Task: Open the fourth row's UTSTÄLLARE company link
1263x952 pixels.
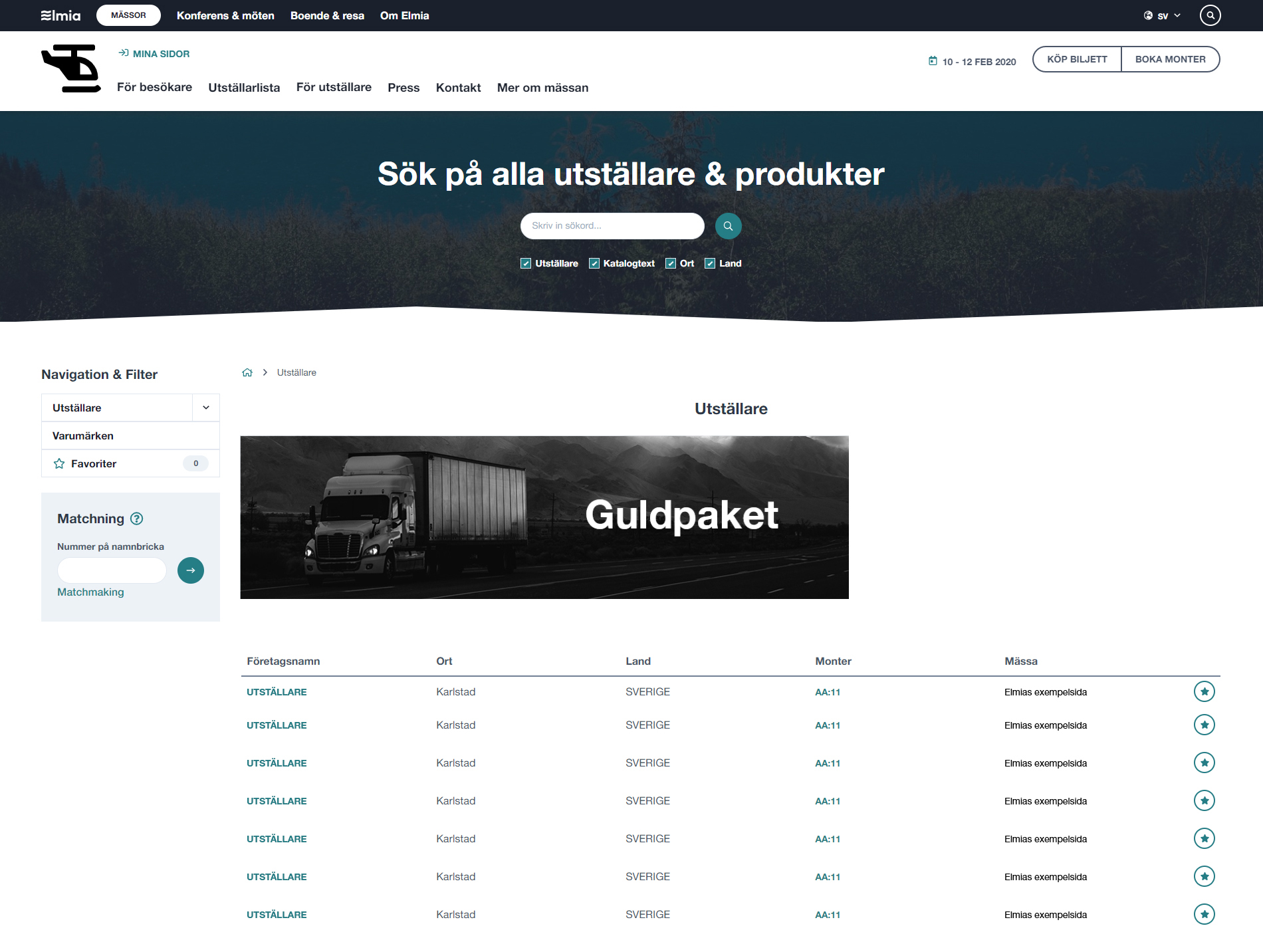Action: (277, 801)
